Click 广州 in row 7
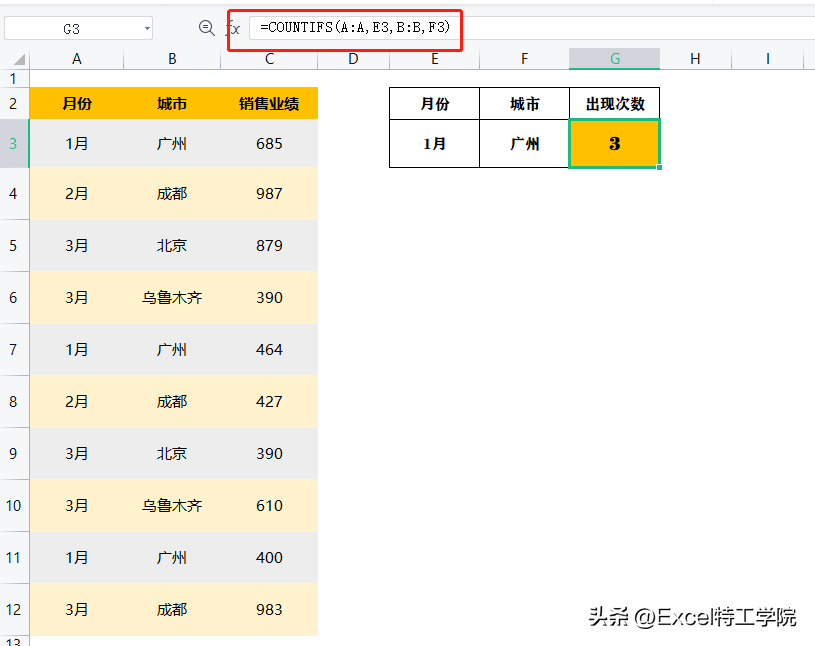This screenshot has height=646, width=815. pyautogui.click(x=172, y=349)
